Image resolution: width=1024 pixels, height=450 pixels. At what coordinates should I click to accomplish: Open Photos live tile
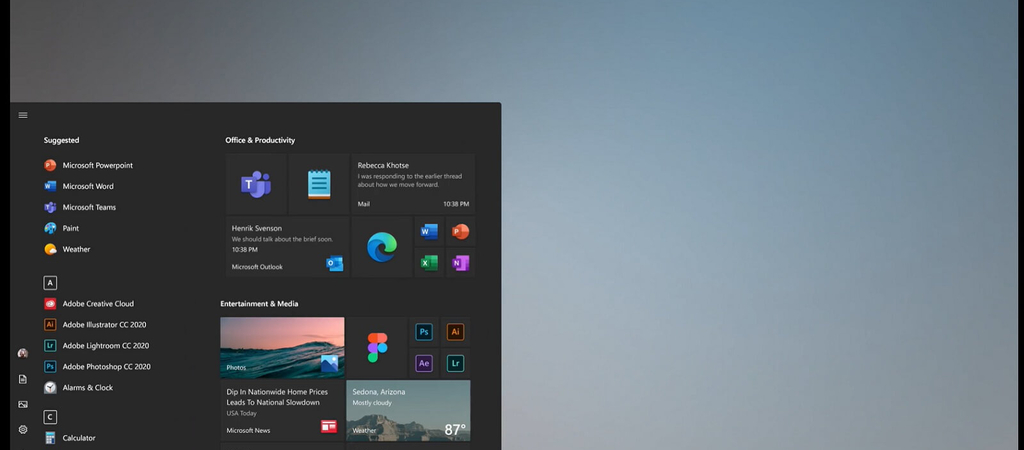pyautogui.click(x=282, y=347)
